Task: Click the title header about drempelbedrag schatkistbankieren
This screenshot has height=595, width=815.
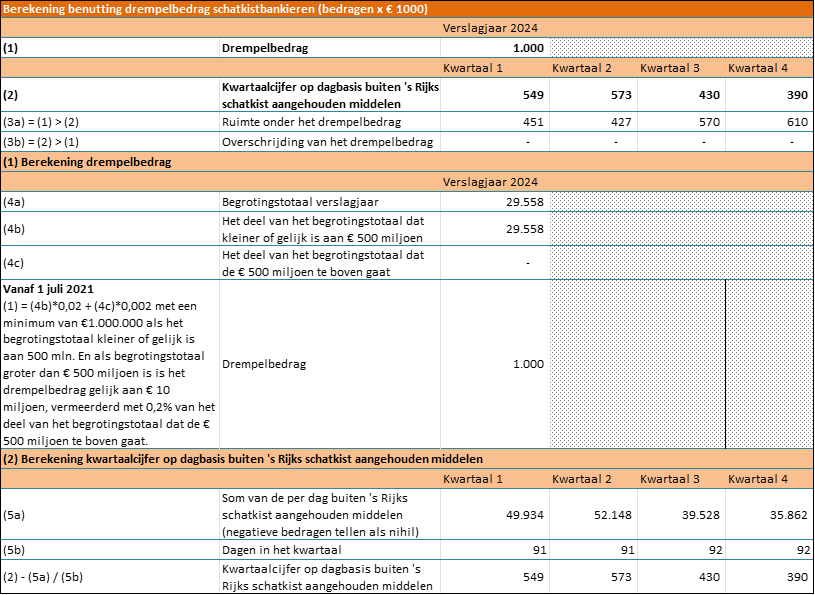Action: click(x=215, y=9)
